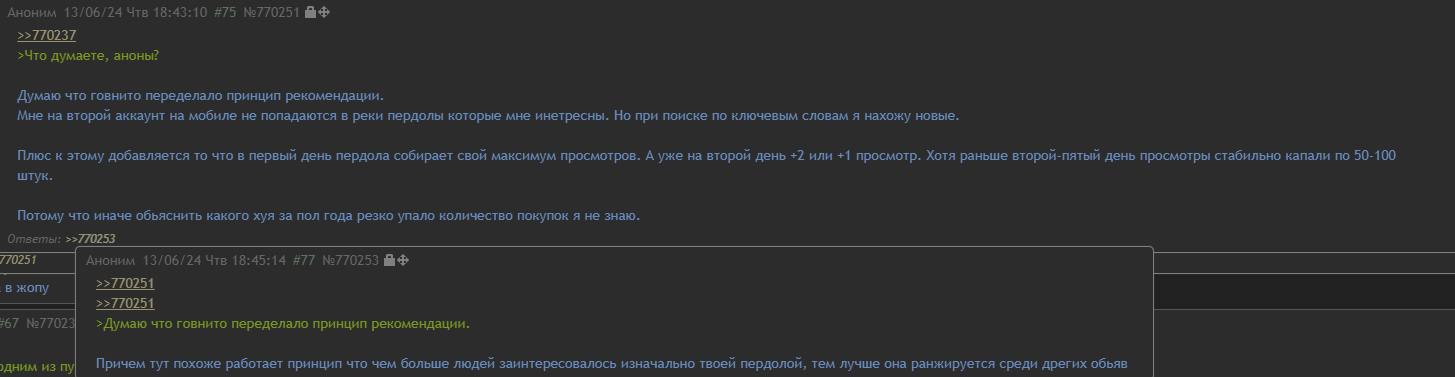Click the Аноним name on popup post #77
Screen dimensions: 1455x377
coord(110,260)
